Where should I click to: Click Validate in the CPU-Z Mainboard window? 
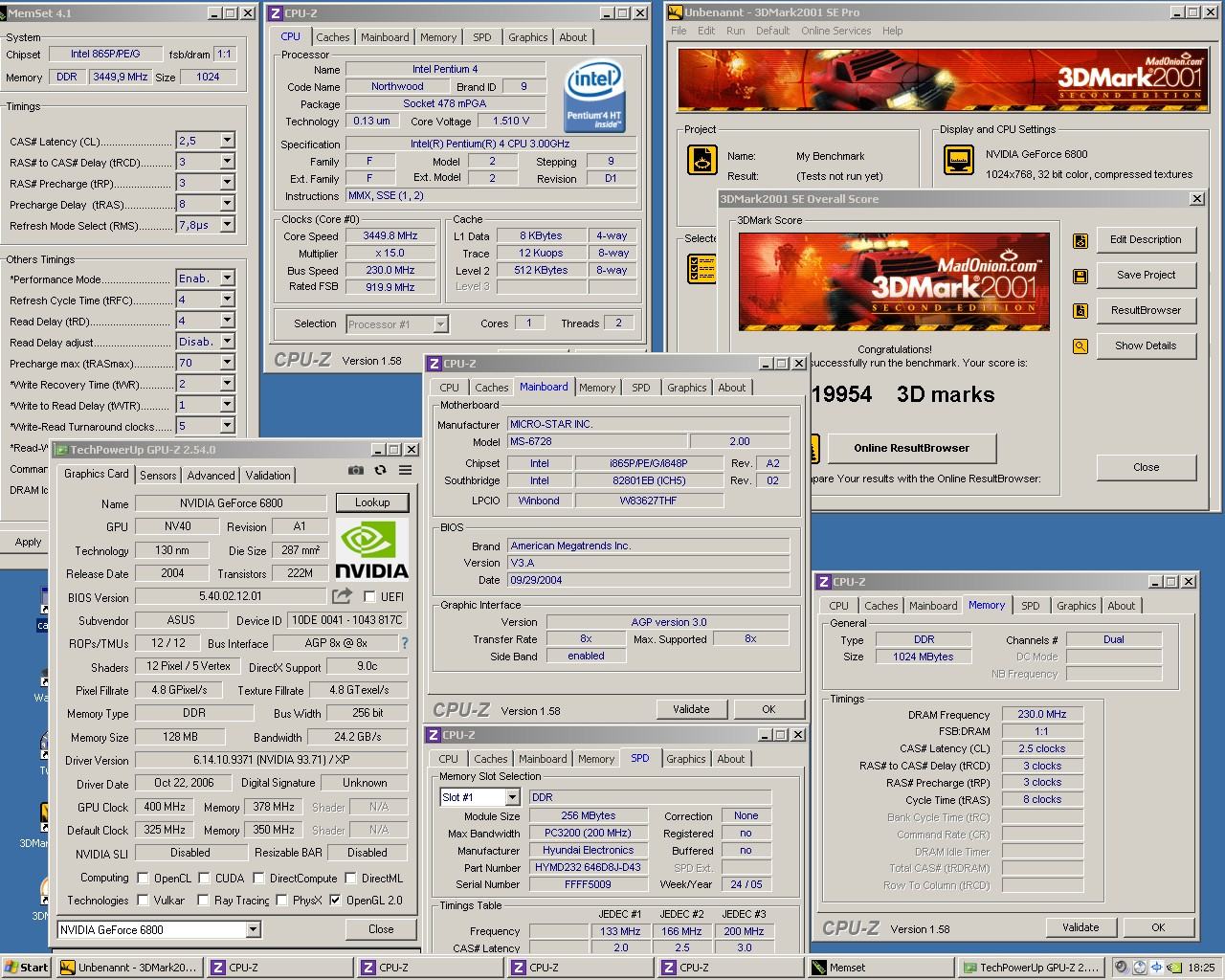click(691, 709)
